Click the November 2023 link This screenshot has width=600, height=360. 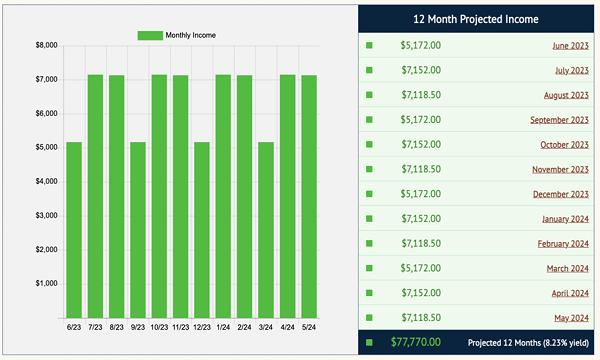coord(560,169)
